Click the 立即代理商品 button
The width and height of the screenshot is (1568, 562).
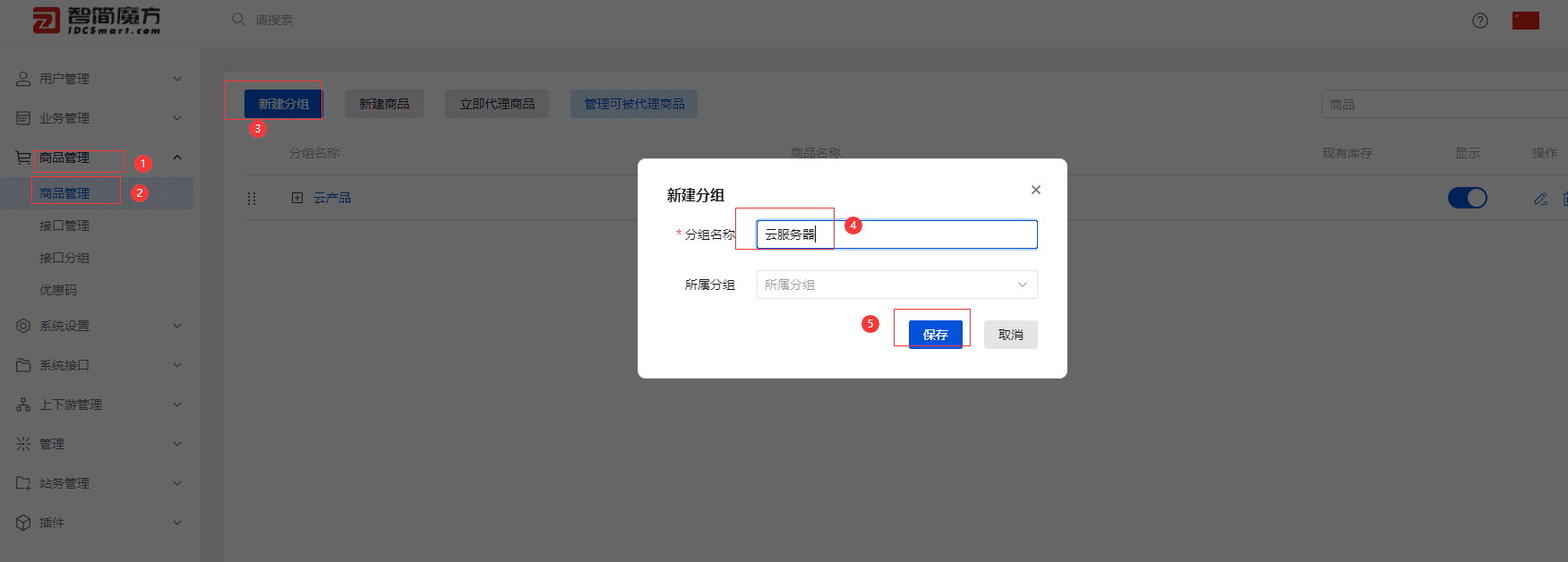[497, 104]
